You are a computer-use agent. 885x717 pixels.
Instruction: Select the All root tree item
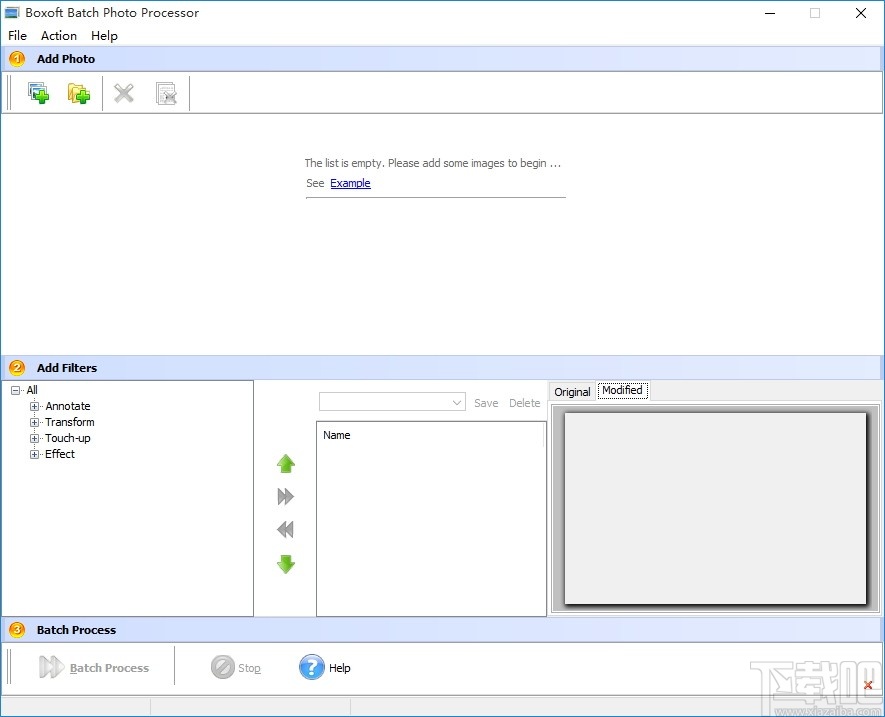(32, 390)
